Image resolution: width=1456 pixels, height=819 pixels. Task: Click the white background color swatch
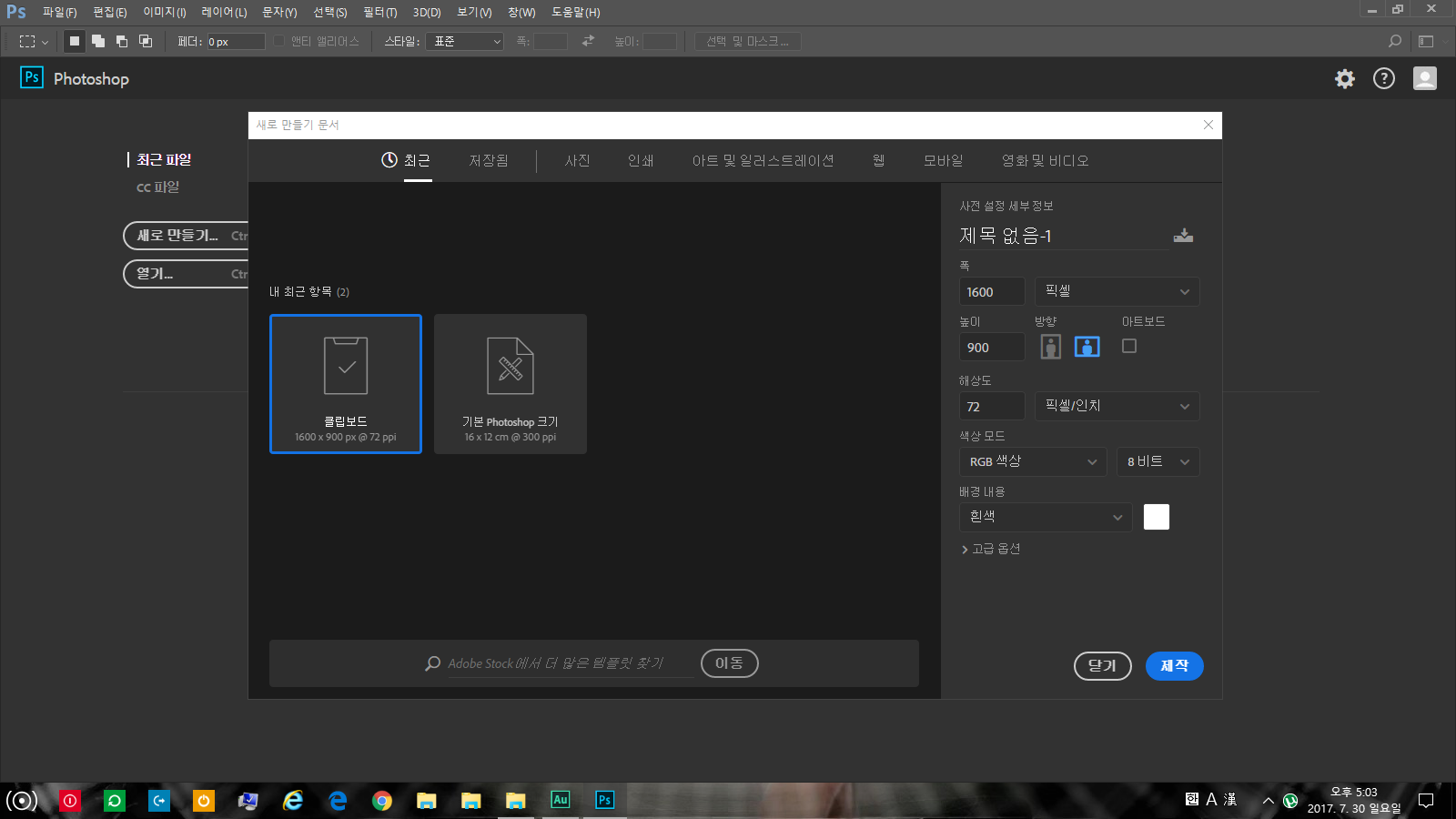1157,517
